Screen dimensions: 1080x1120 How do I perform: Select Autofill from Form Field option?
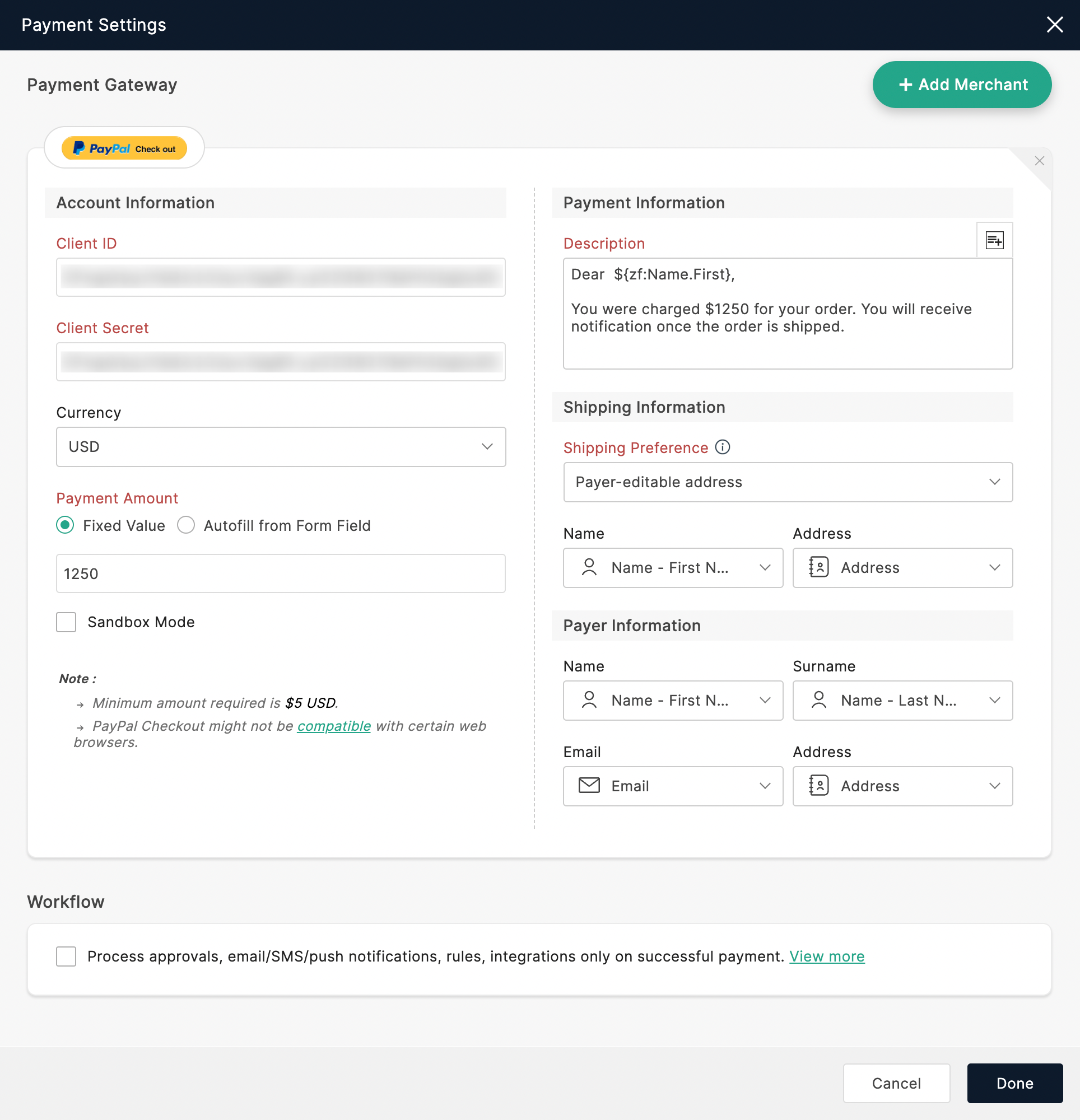[x=186, y=525]
